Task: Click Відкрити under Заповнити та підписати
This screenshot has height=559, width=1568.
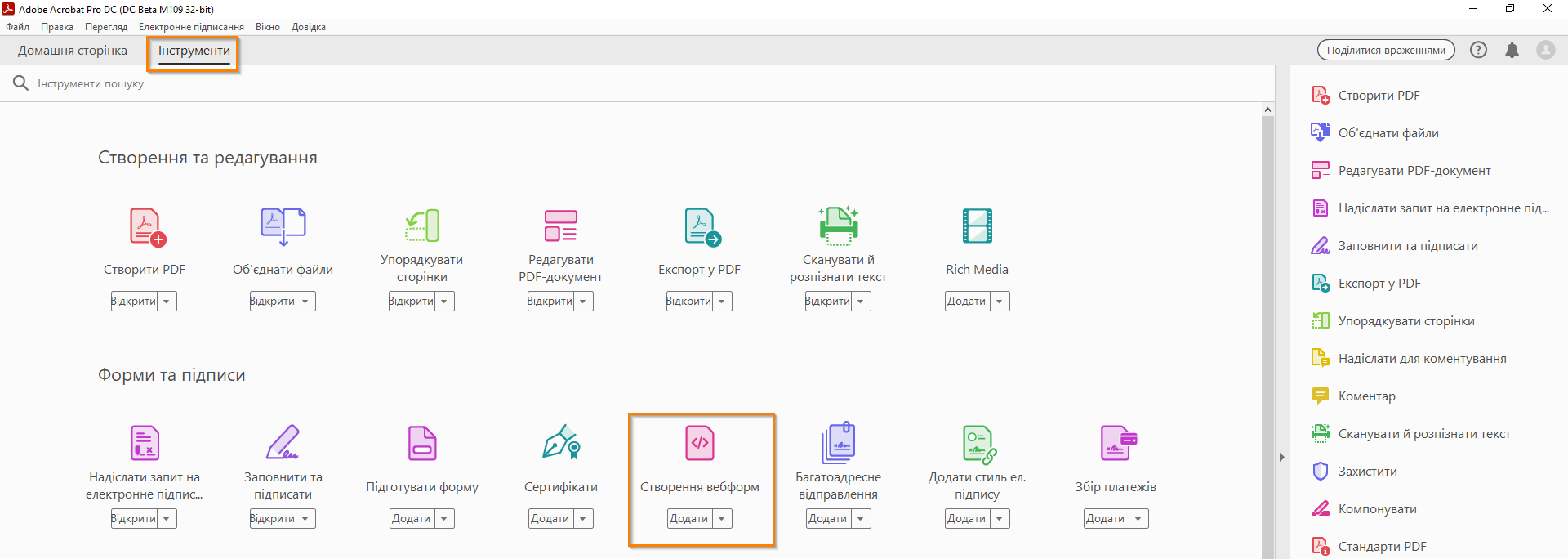Action: coord(273,519)
